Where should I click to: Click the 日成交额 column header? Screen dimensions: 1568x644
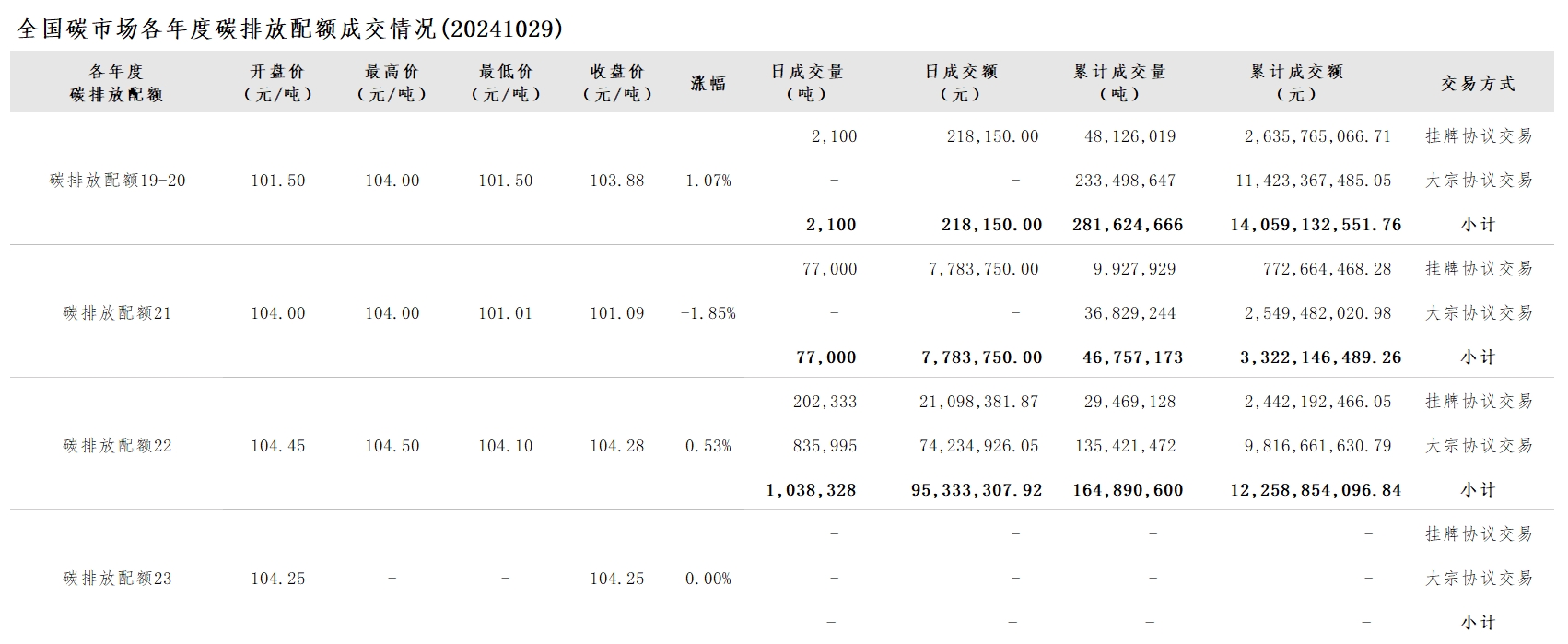(x=961, y=83)
